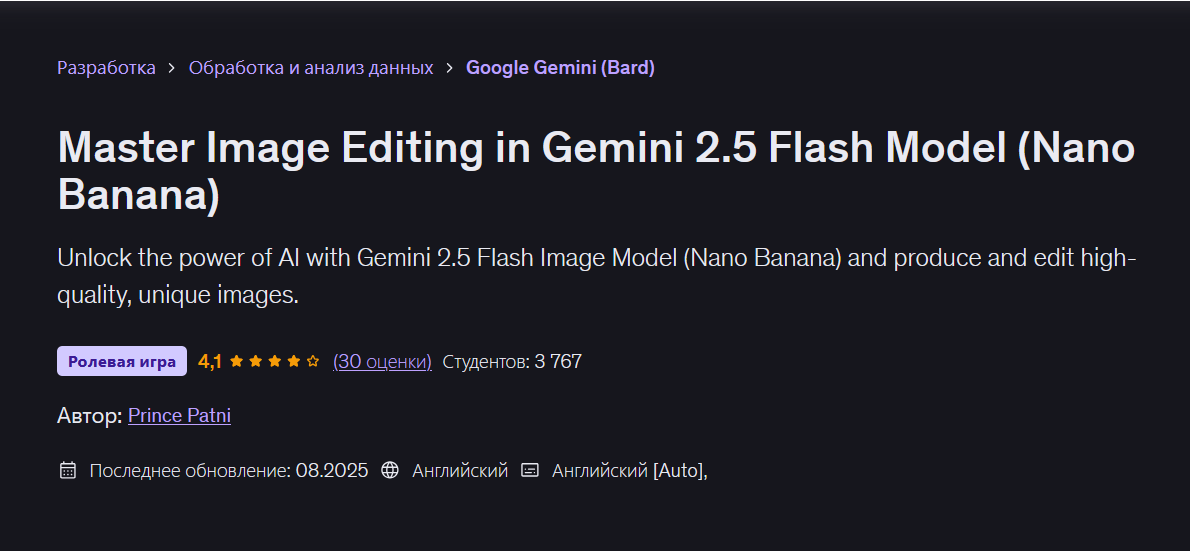The image size is (1190, 553).
Task: Click the globe language icon
Action: click(390, 470)
